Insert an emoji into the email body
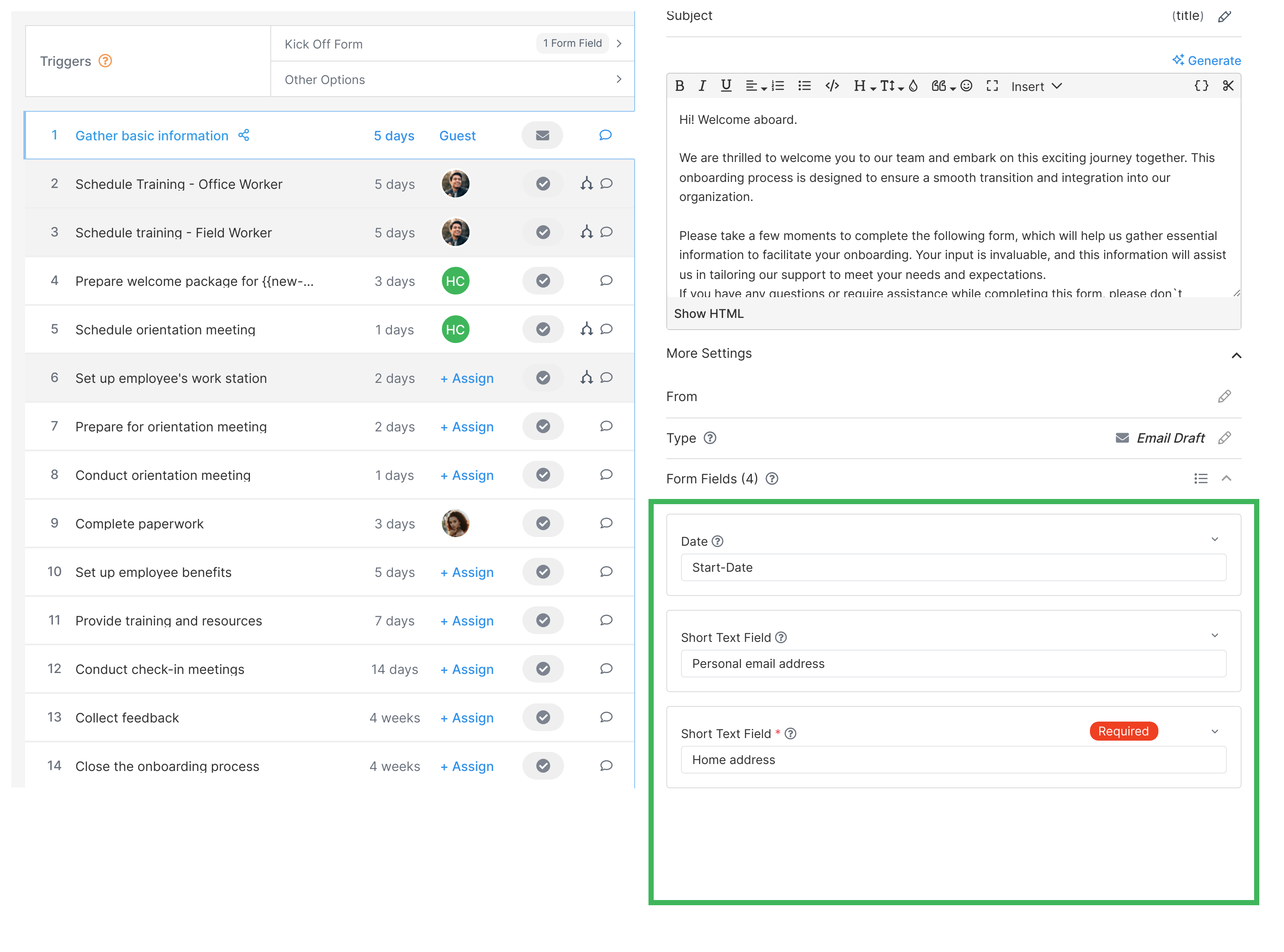The height and width of the screenshot is (952, 1284). click(x=966, y=86)
